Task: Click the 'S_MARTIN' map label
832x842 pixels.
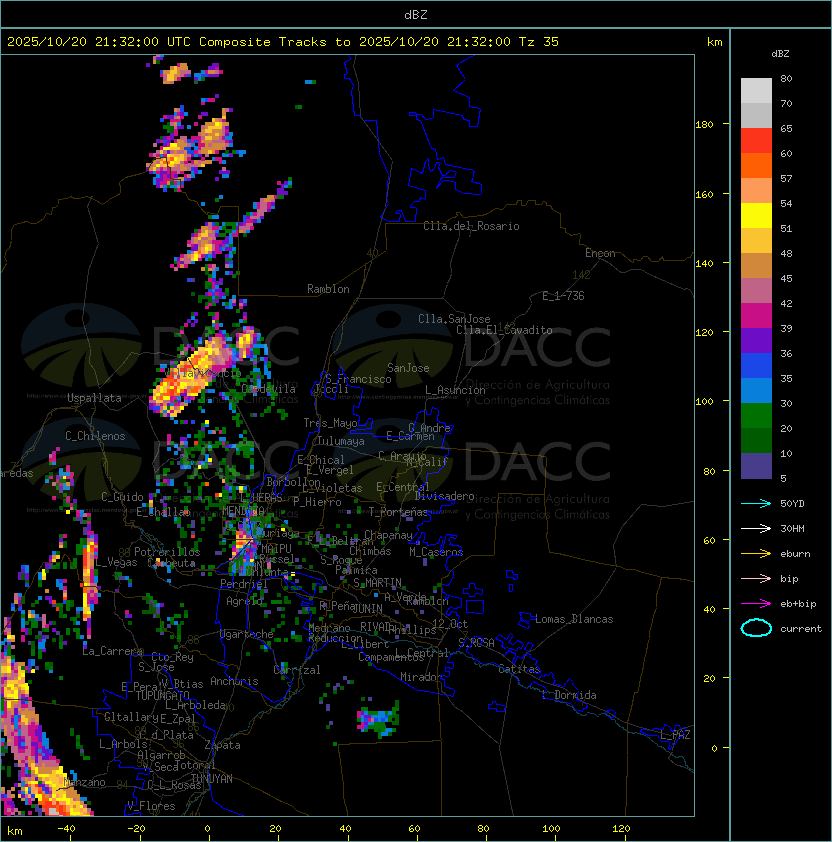Action: coord(377,583)
